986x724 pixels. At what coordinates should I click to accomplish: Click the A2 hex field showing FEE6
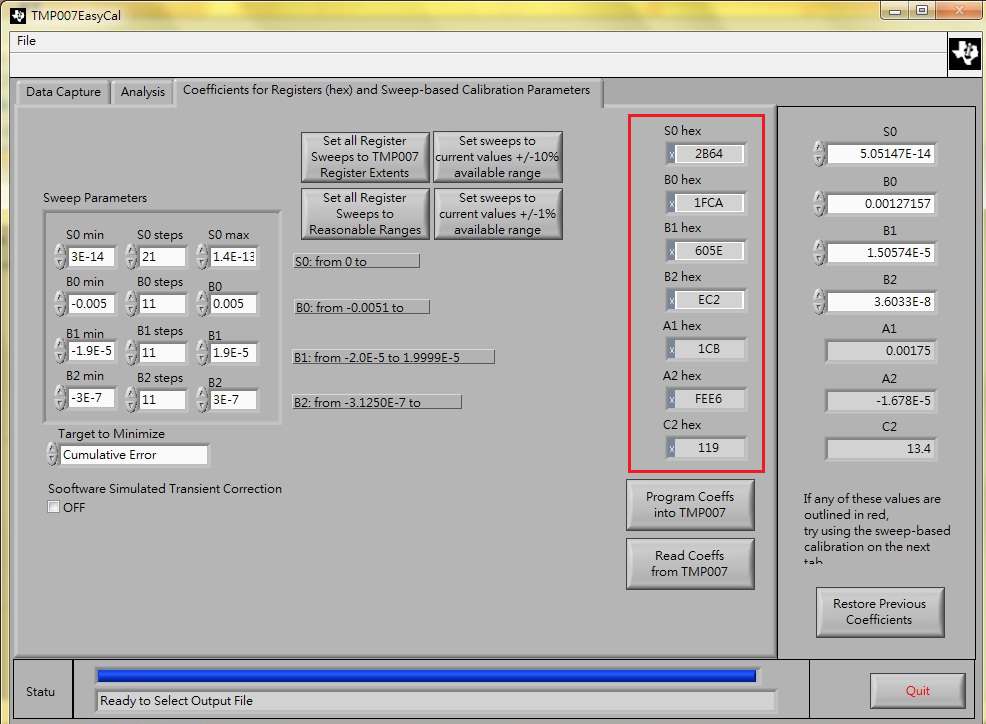(709, 399)
